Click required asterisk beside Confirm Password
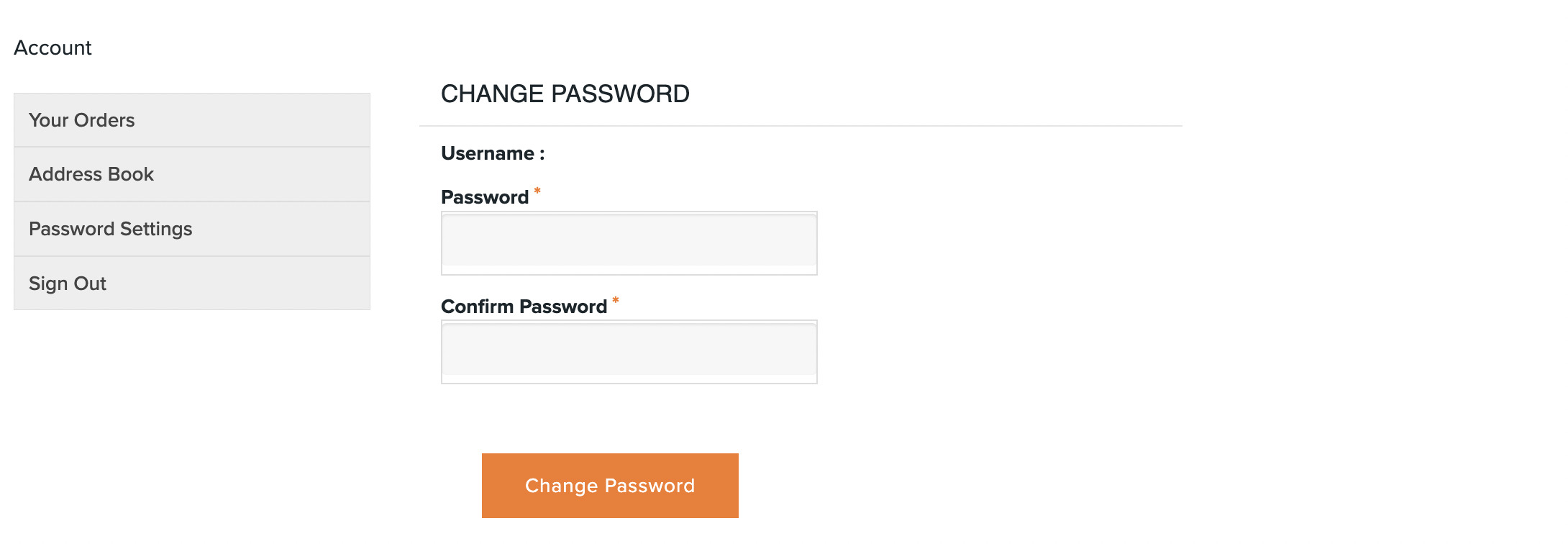 point(616,300)
